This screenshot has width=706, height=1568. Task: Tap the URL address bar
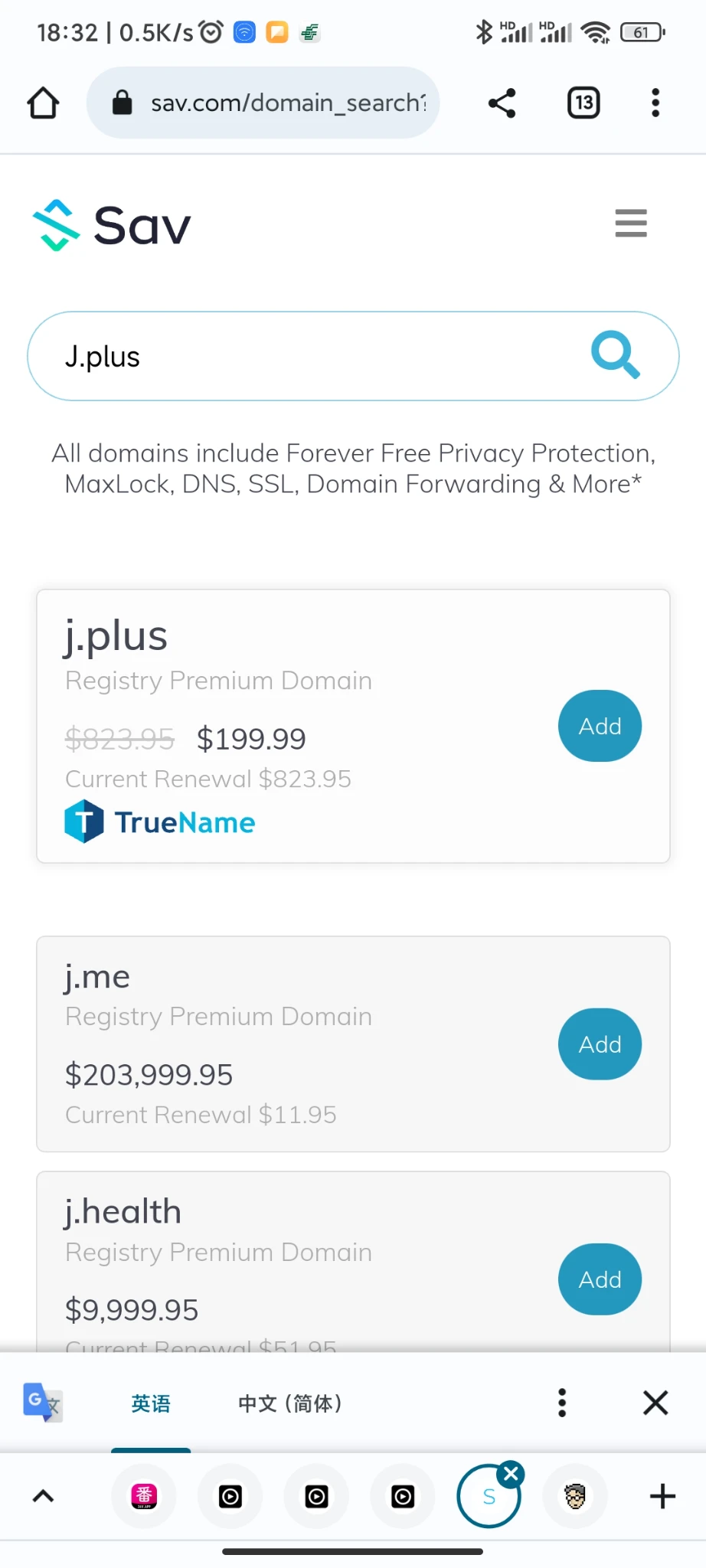click(276, 103)
